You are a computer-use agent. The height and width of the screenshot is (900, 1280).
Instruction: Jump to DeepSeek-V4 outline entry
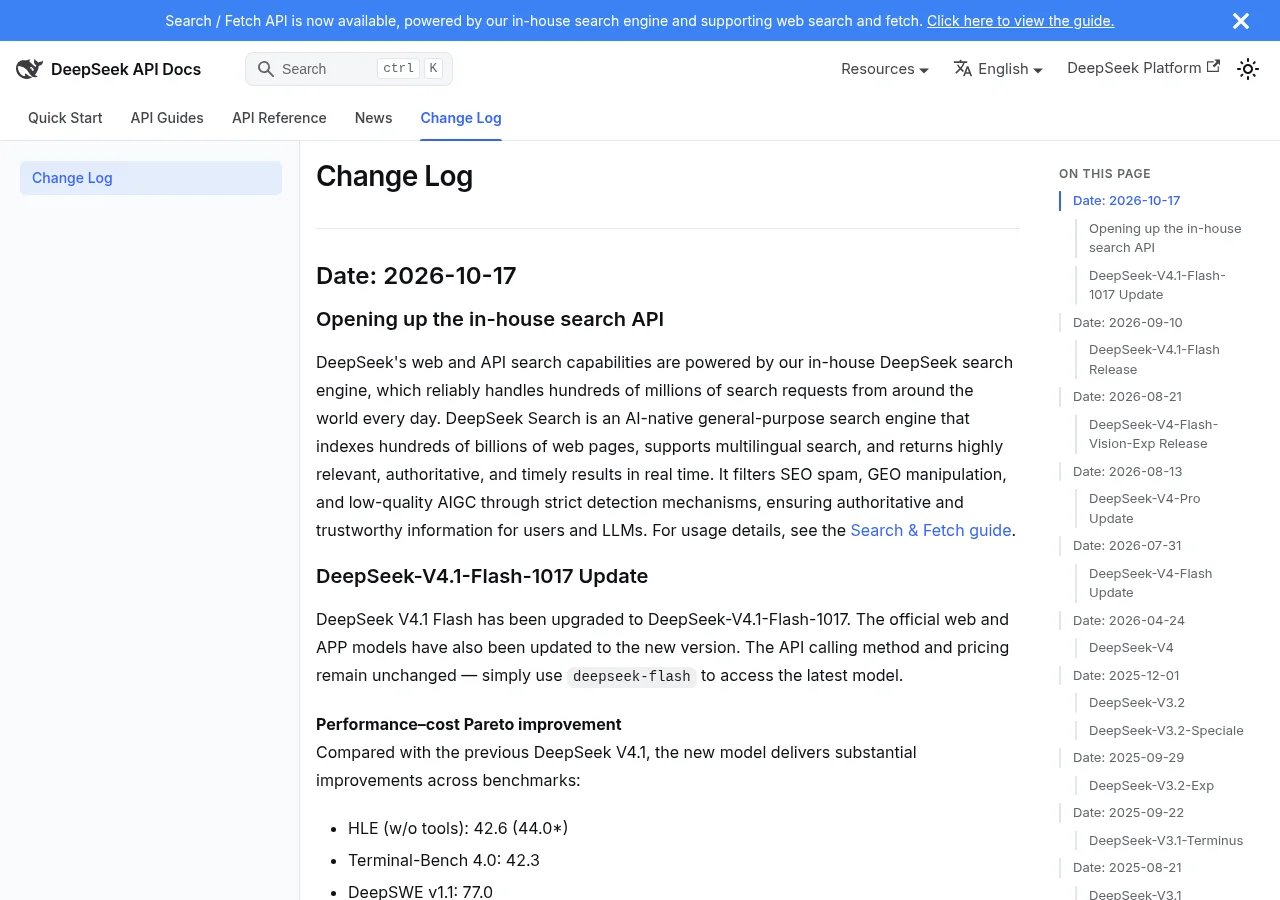point(1131,647)
